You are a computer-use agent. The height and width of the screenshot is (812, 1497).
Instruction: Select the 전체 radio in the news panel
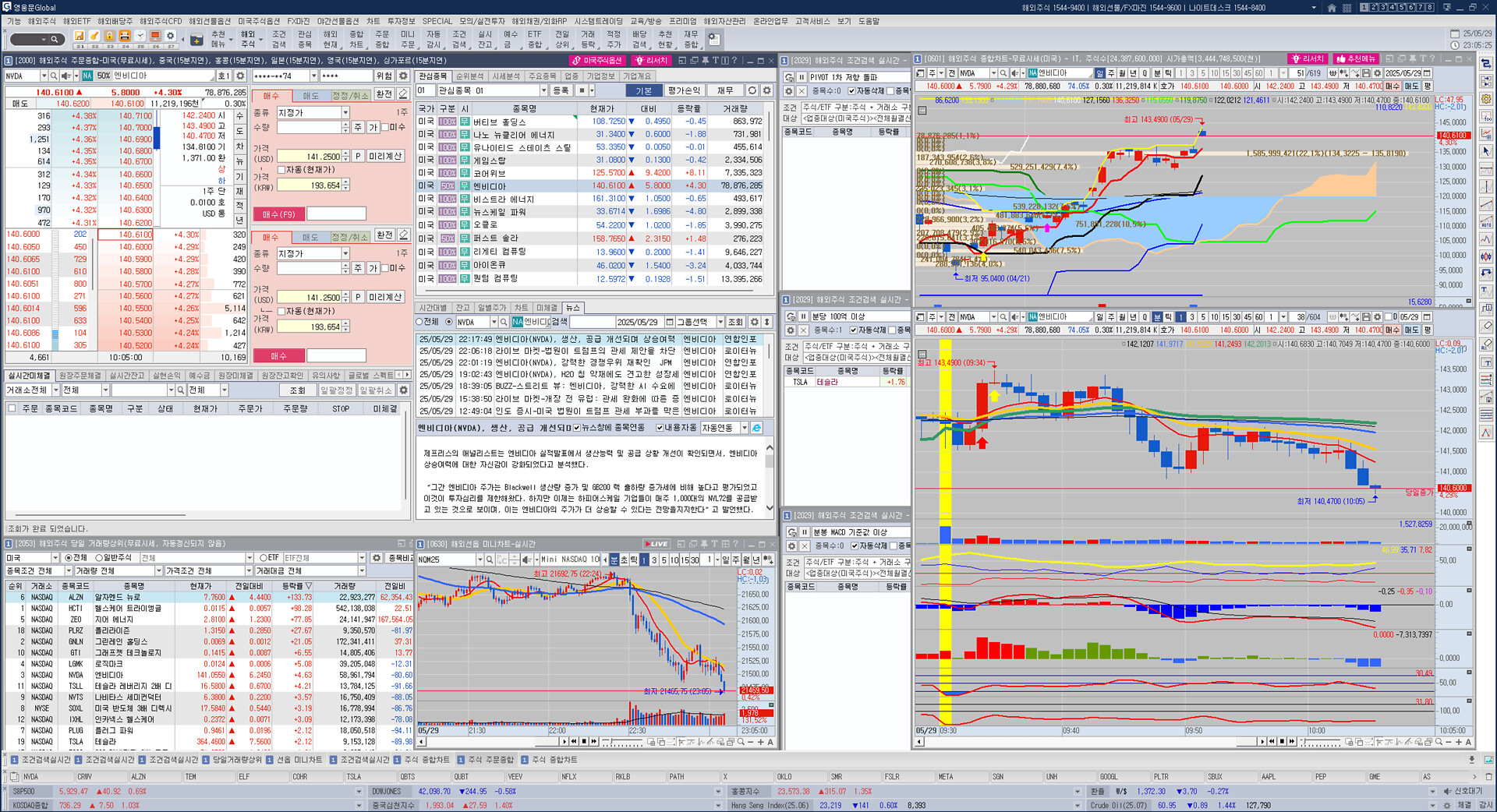(x=419, y=322)
